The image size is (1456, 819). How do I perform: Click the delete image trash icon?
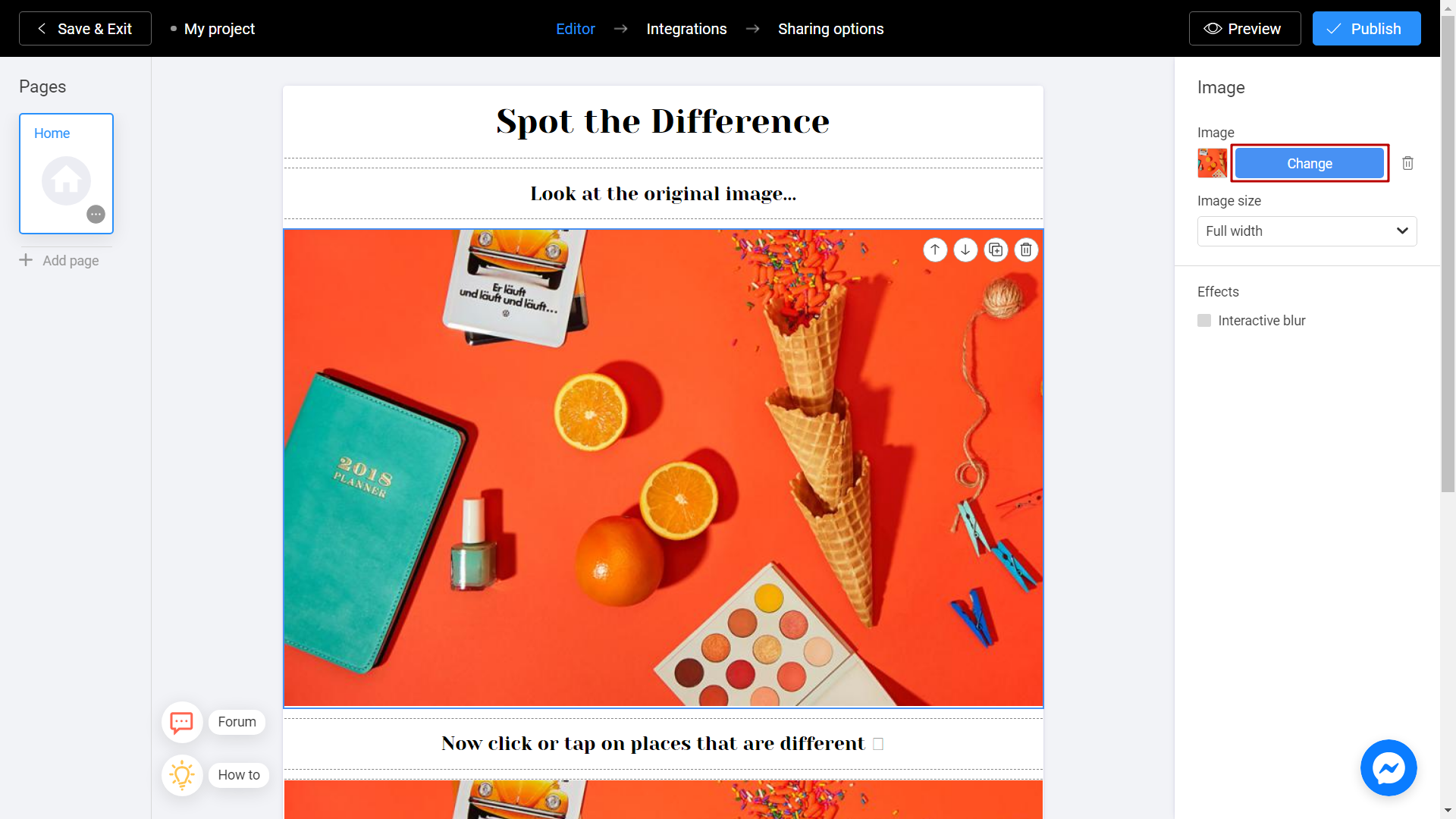[x=1407, y=163]
